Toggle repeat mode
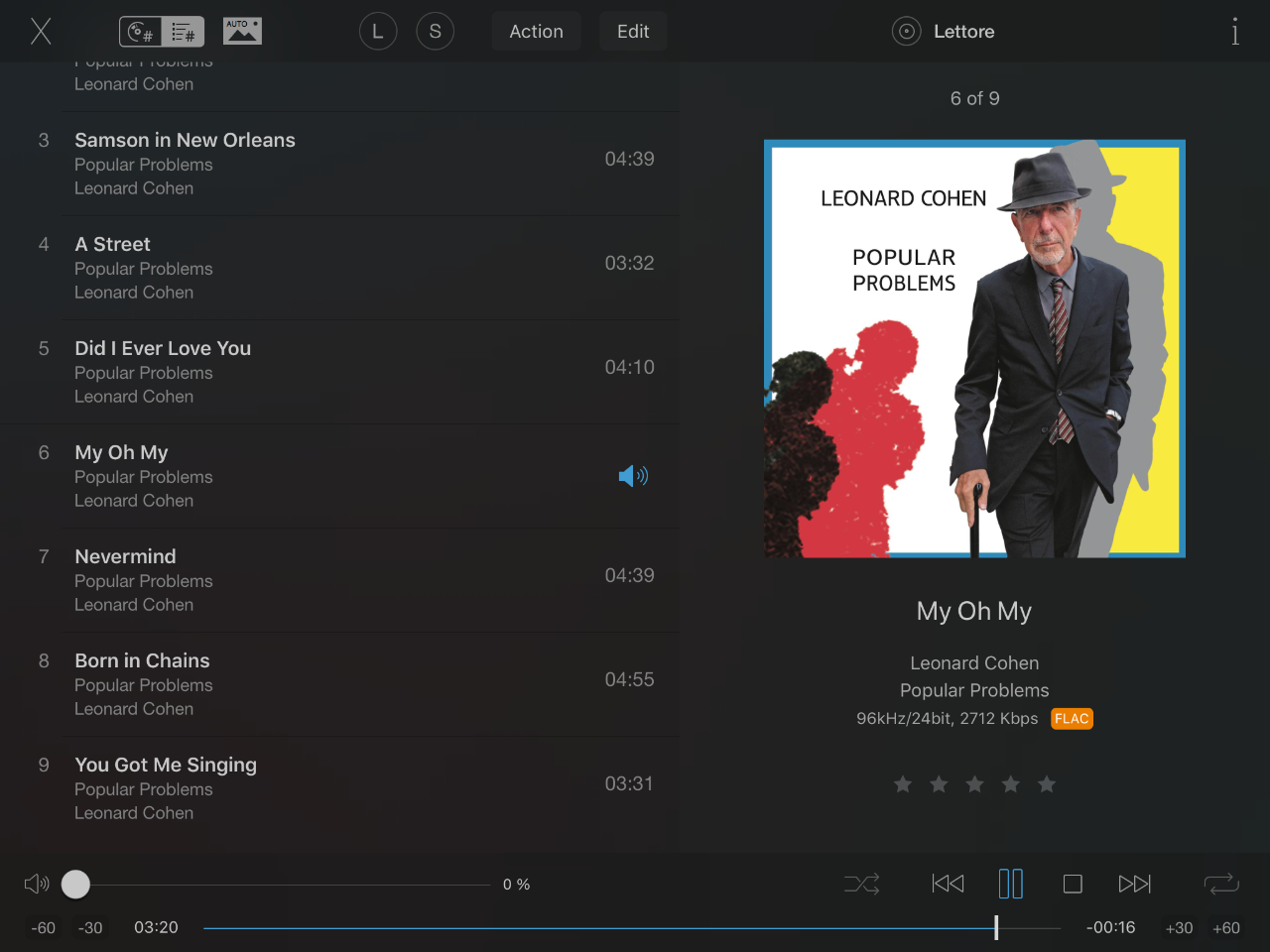Viewport: 1270px width, 952px height. point(1221,884)
